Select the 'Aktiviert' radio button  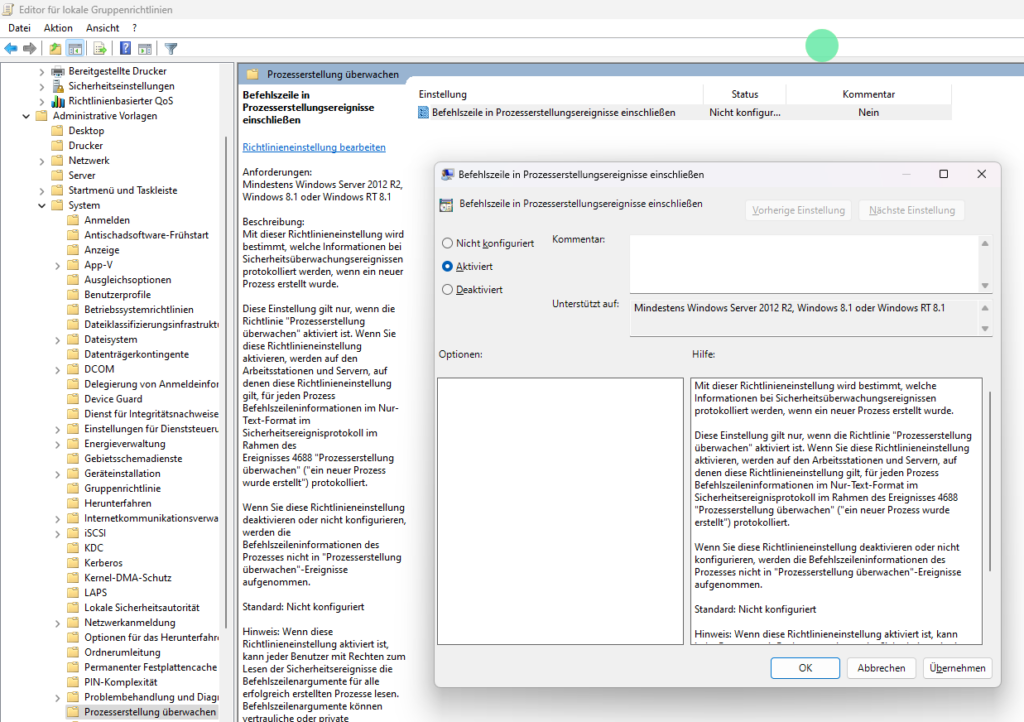pos(448,267)
